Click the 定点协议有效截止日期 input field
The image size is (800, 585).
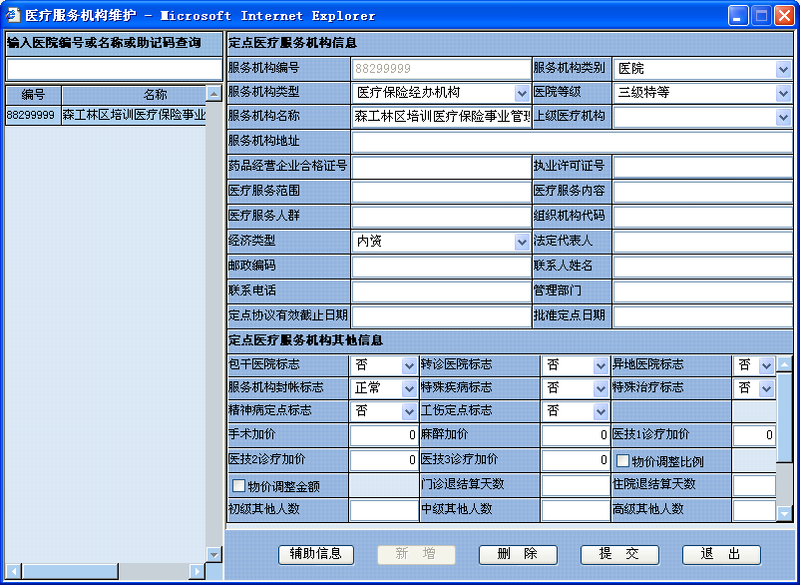(441, 317)
